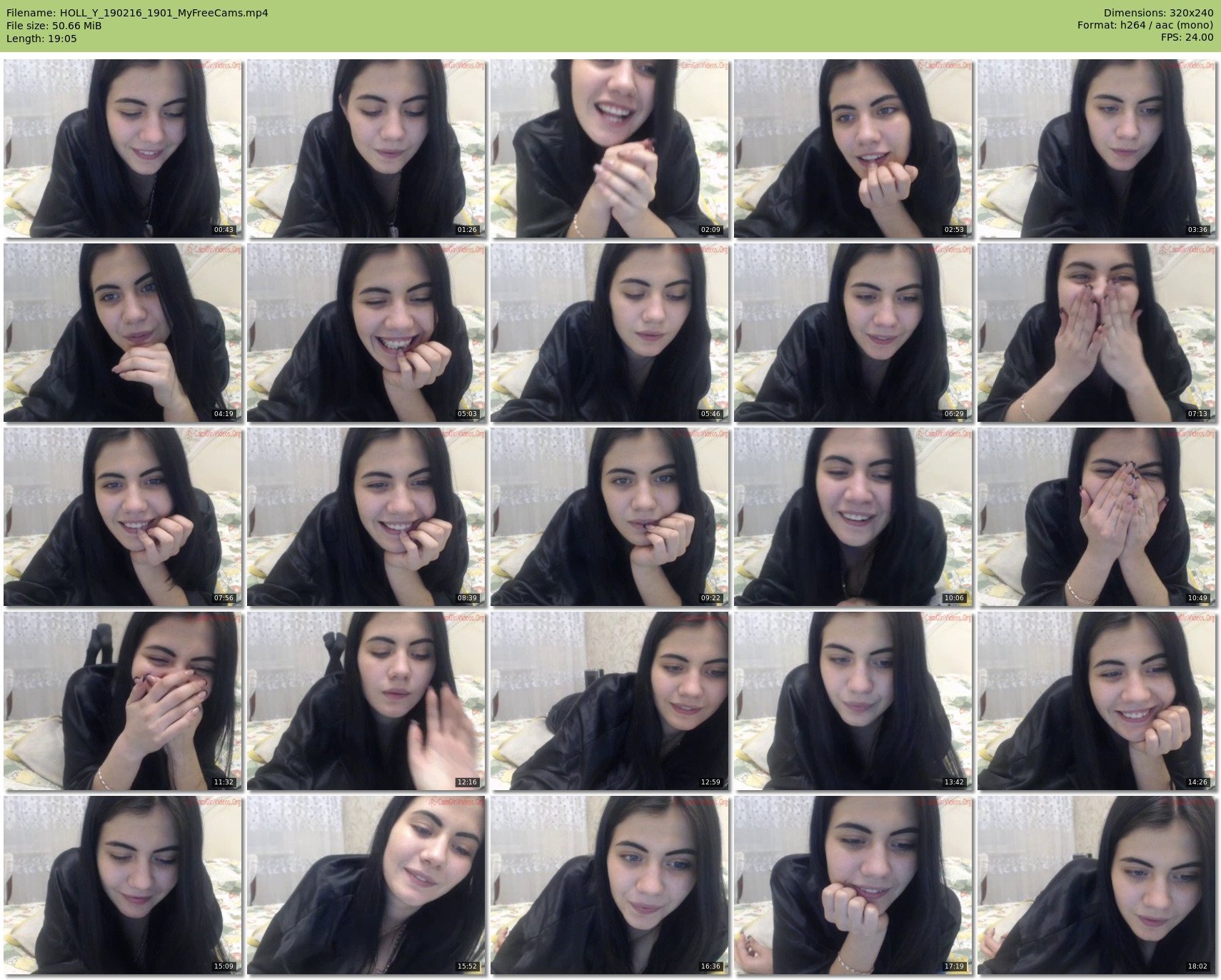Open the 12:59 video frame

point(610,701)
